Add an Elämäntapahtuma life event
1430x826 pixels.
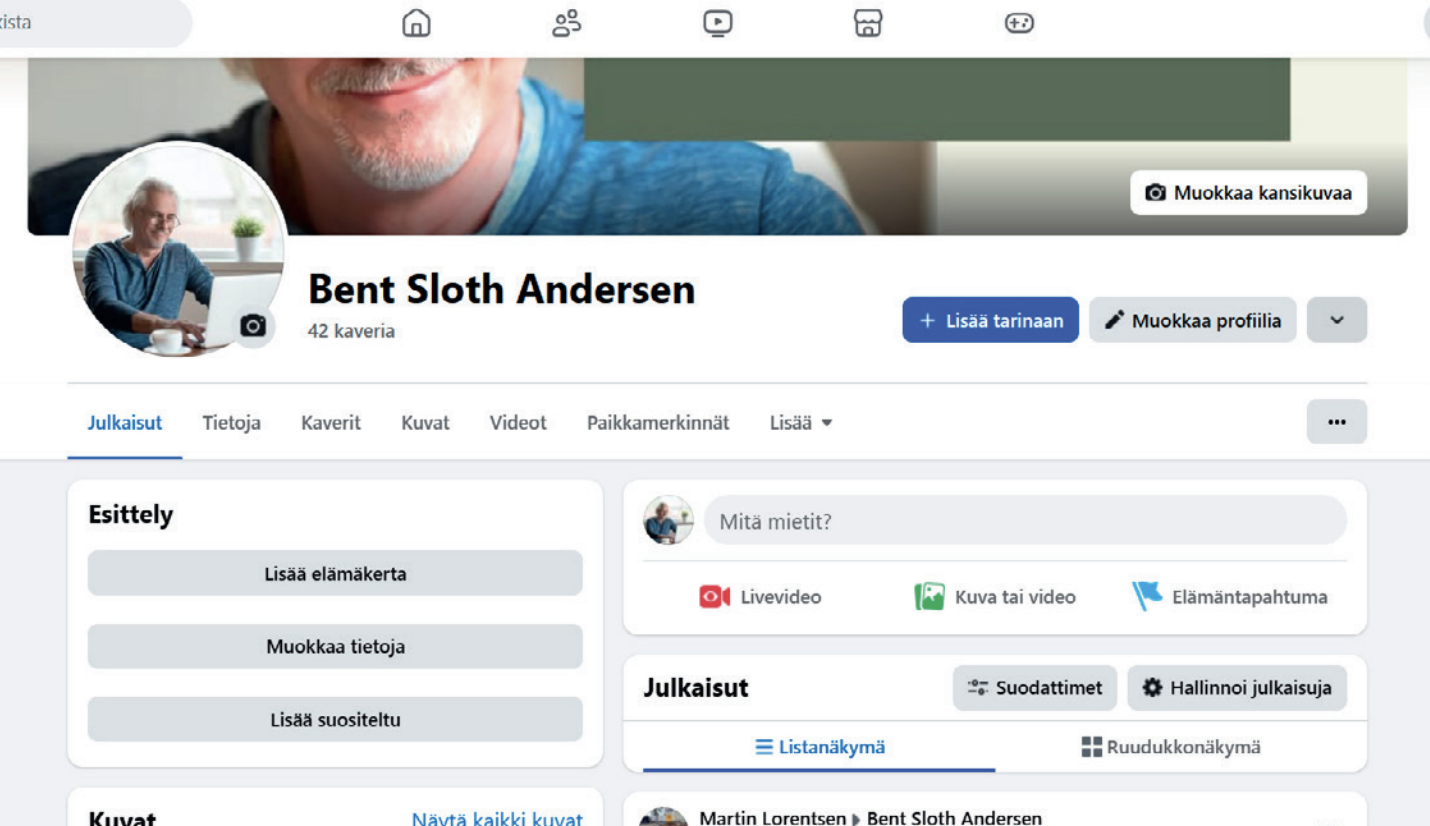coord(1229,597)
